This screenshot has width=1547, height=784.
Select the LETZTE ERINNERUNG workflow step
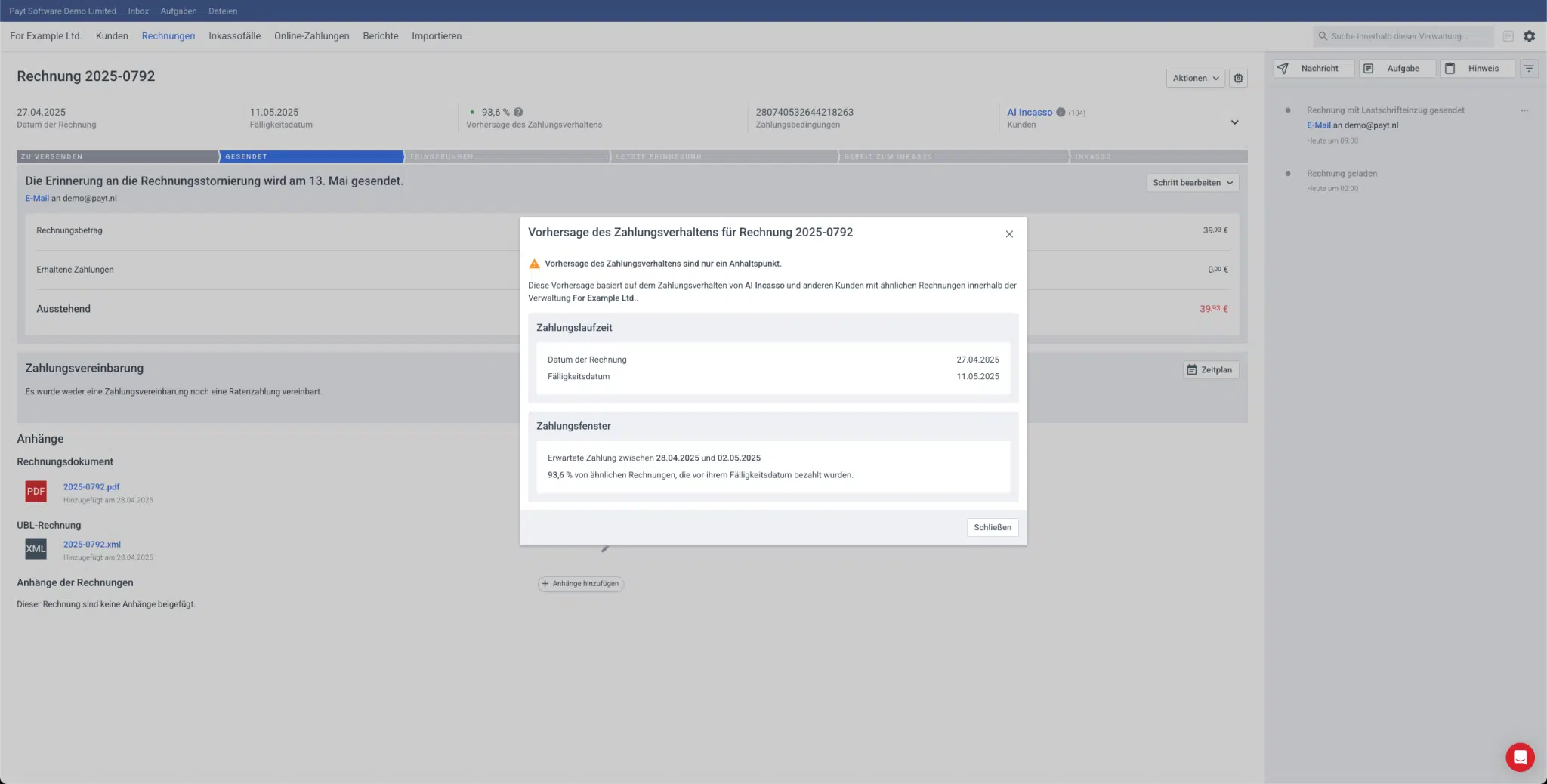[x=725, y=156]
